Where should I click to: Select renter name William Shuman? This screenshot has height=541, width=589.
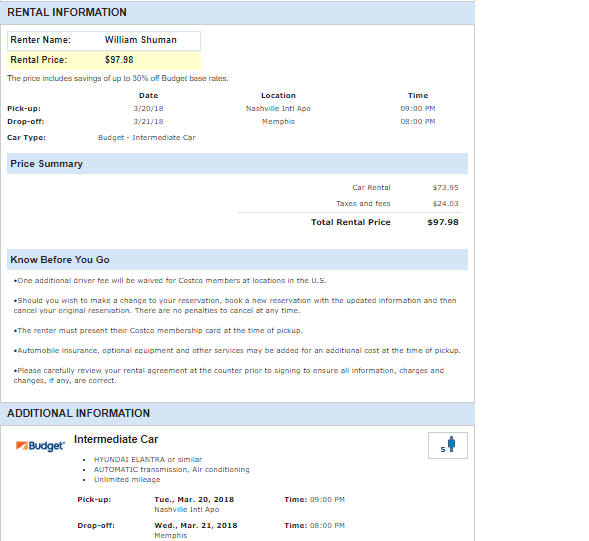pos(140,40)
